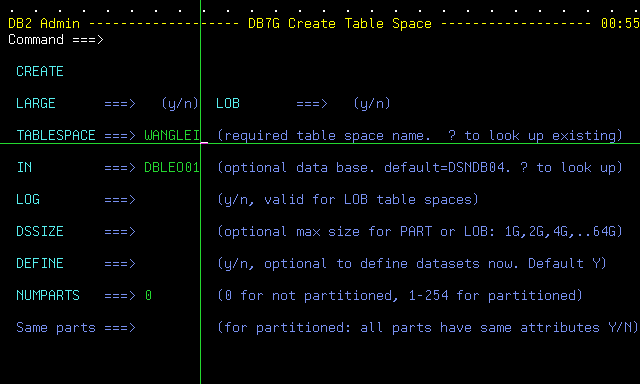Click the (y/n) hint next to LOB

[372, 104]
